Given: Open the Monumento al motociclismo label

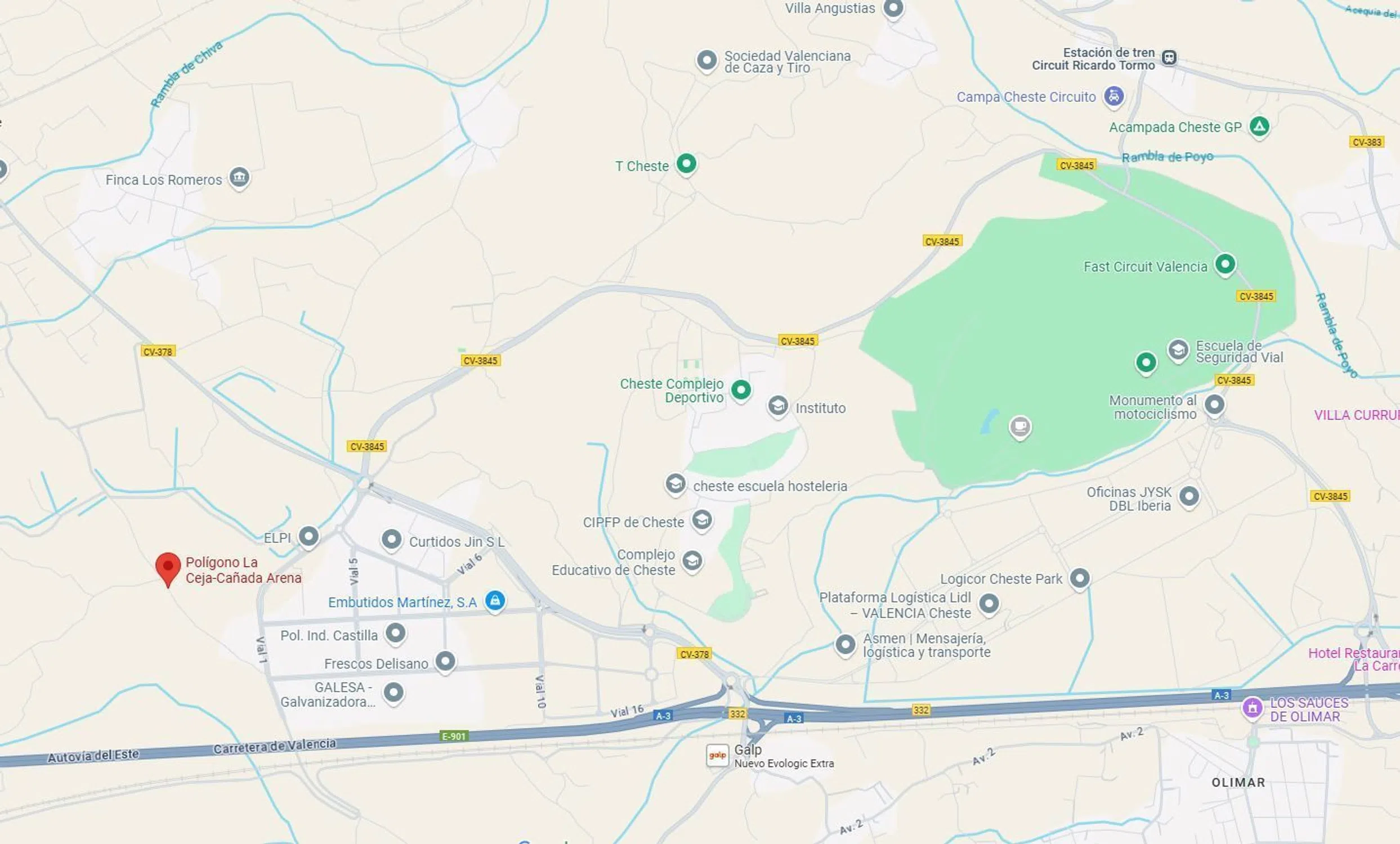Looking at the screenshot, I should click(x=1153, y=407).
